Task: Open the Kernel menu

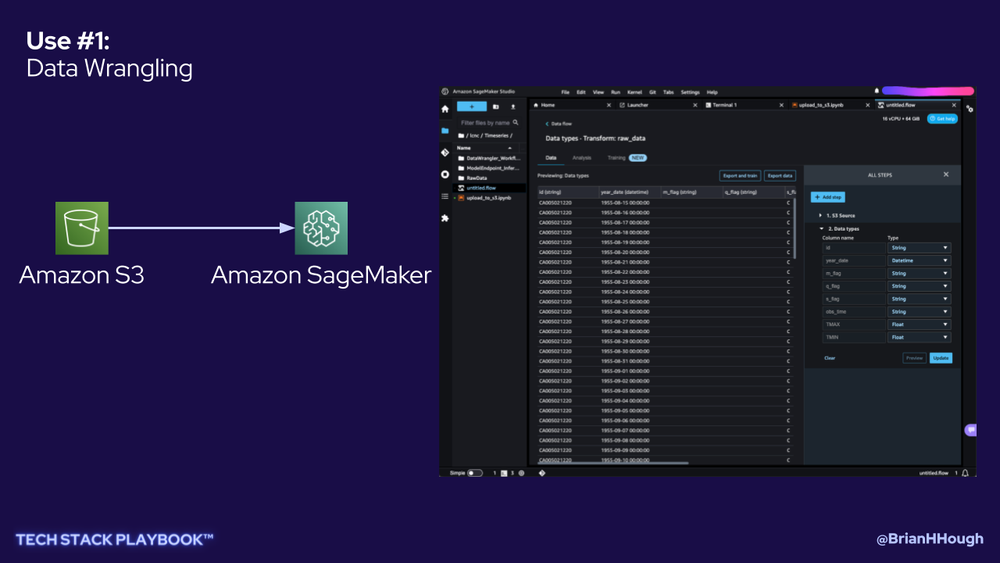Action: [635, 92]
